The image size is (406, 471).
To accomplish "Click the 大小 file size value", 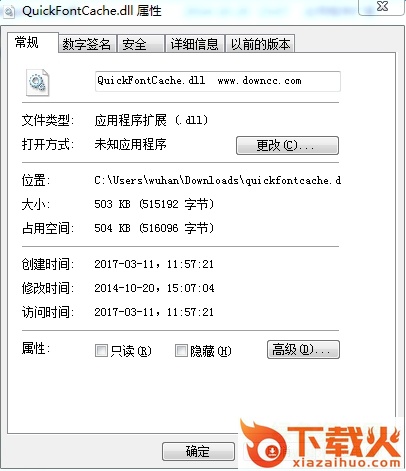I will coord(154,204).
